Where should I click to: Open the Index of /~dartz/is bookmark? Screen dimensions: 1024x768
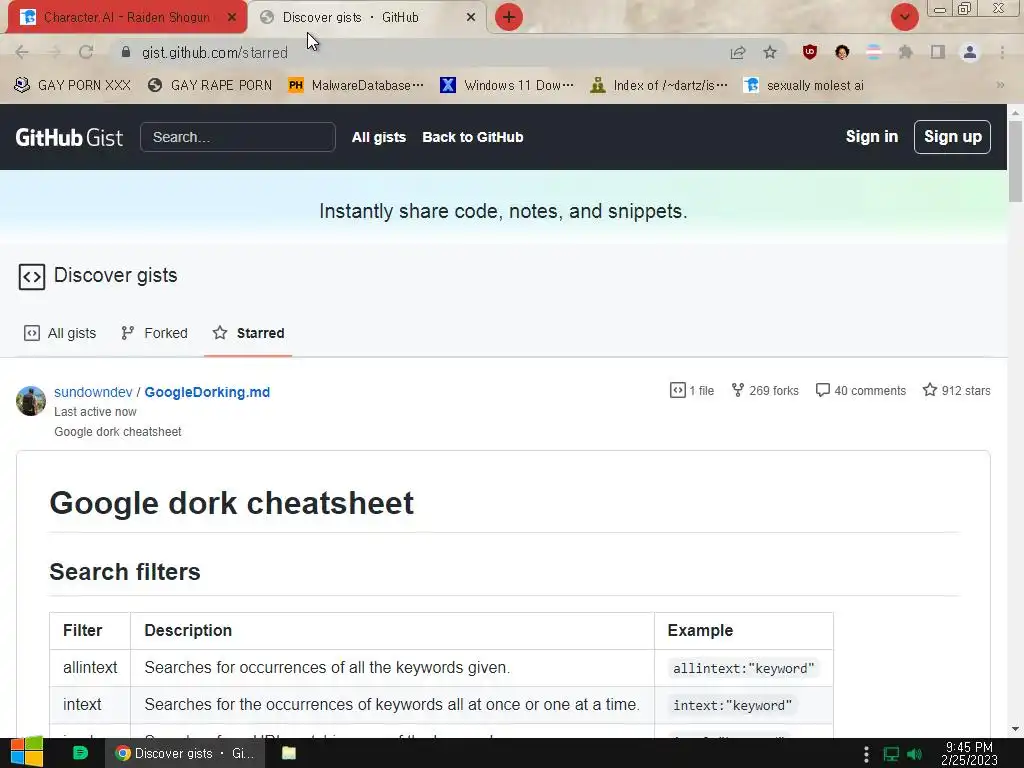(x=658, y=85)
